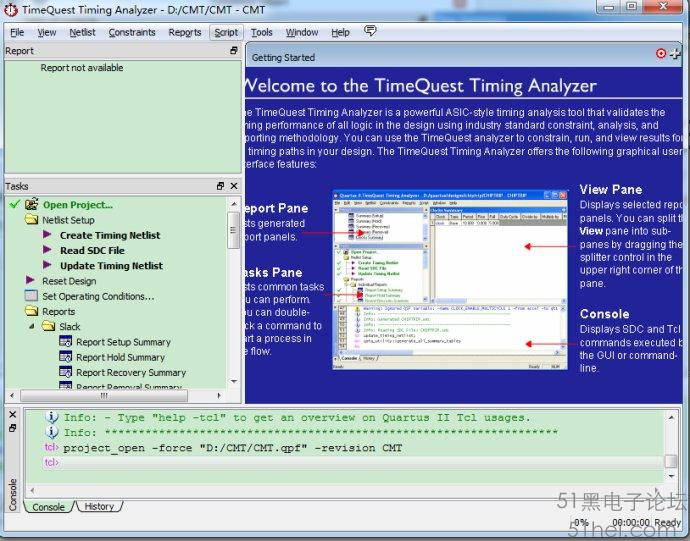Collapse the Slack folder
Screen dimensions: 690x541
pos(32,327)
